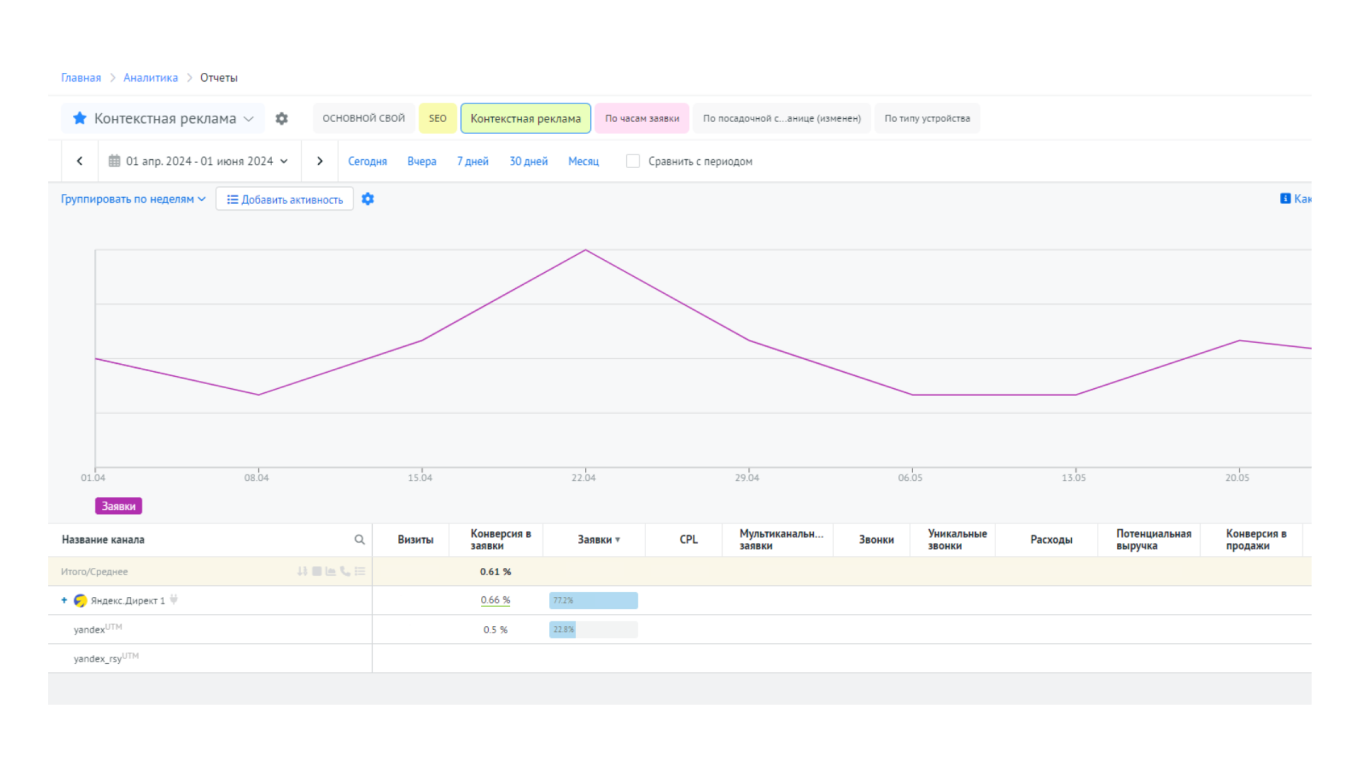Click the chart icon in Итого/Среднее row
The height and width of the screenshot is (765, 1360).
(331, 572)
